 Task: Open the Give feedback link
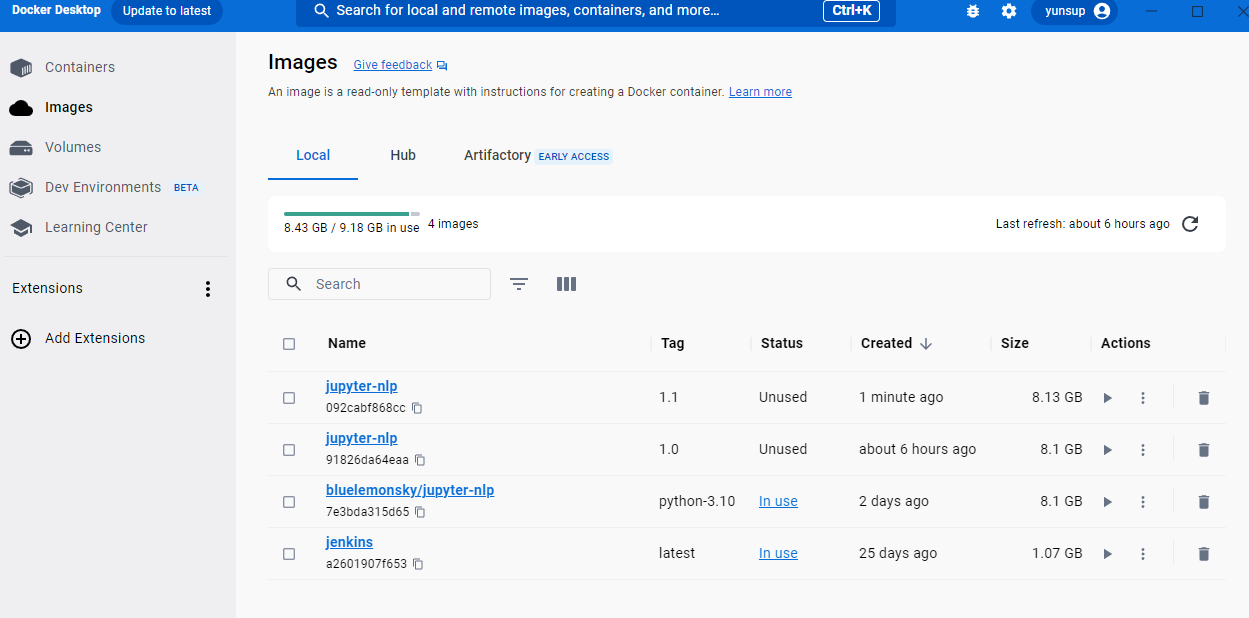coord(393,65)
